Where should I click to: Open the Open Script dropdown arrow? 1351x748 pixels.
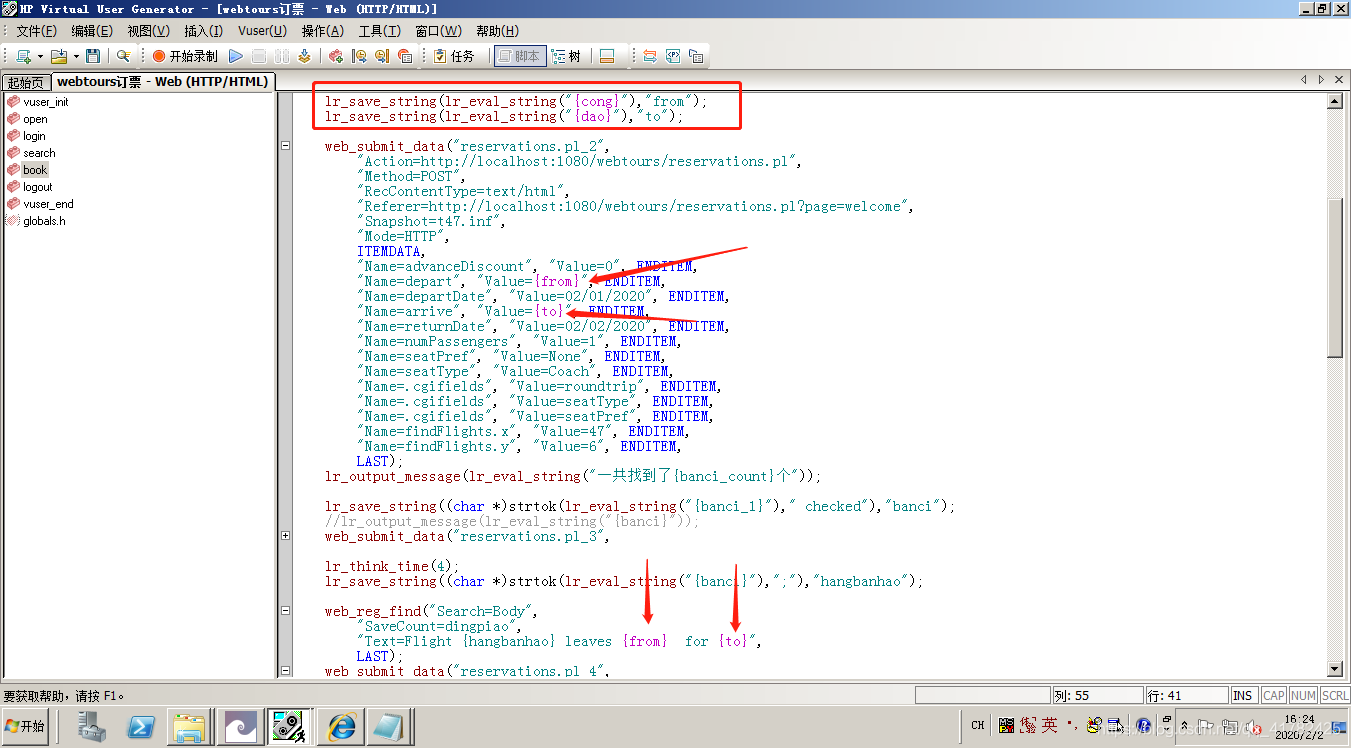[75, 56]
